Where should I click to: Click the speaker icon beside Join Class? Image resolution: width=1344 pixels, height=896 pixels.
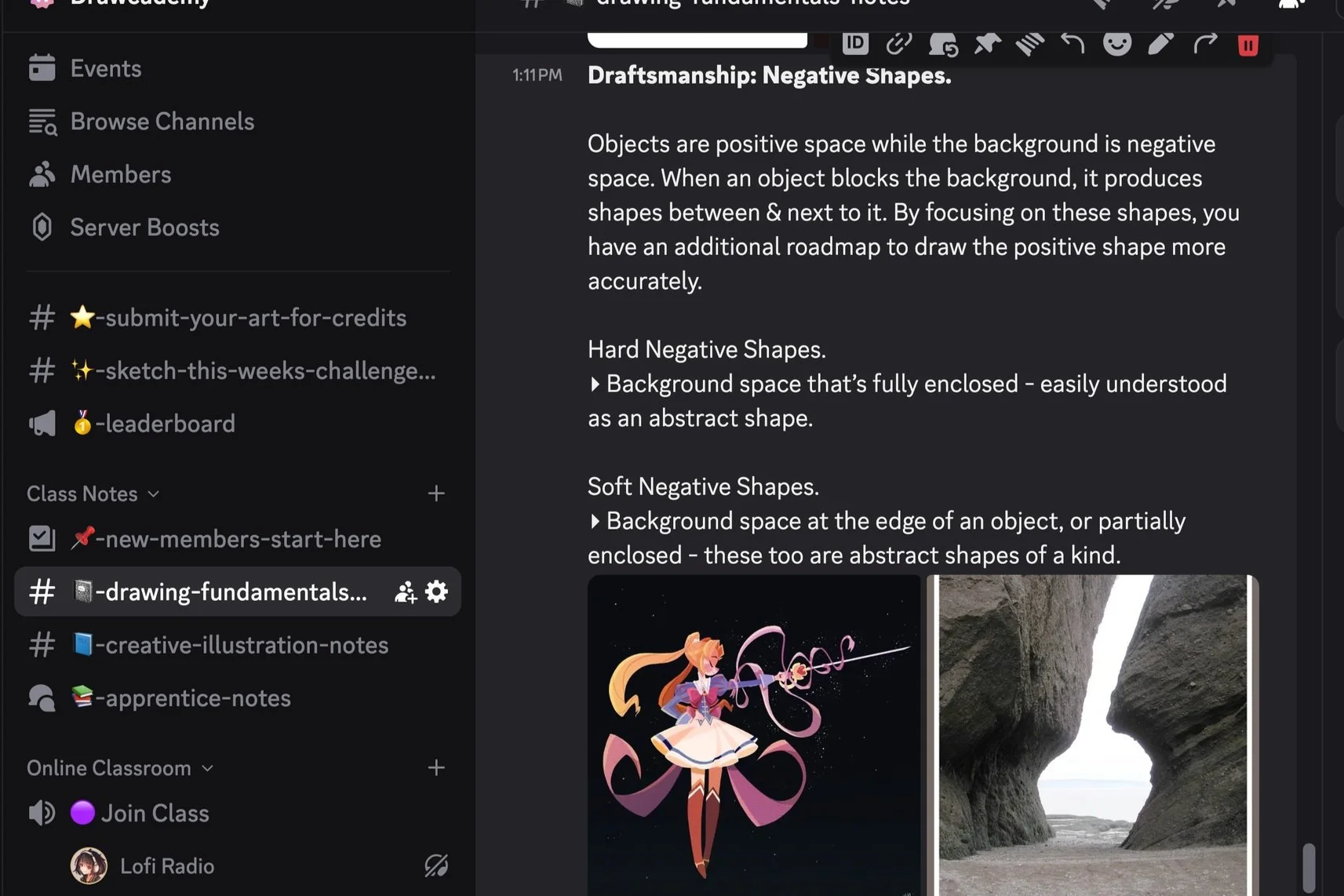(42, 813)
